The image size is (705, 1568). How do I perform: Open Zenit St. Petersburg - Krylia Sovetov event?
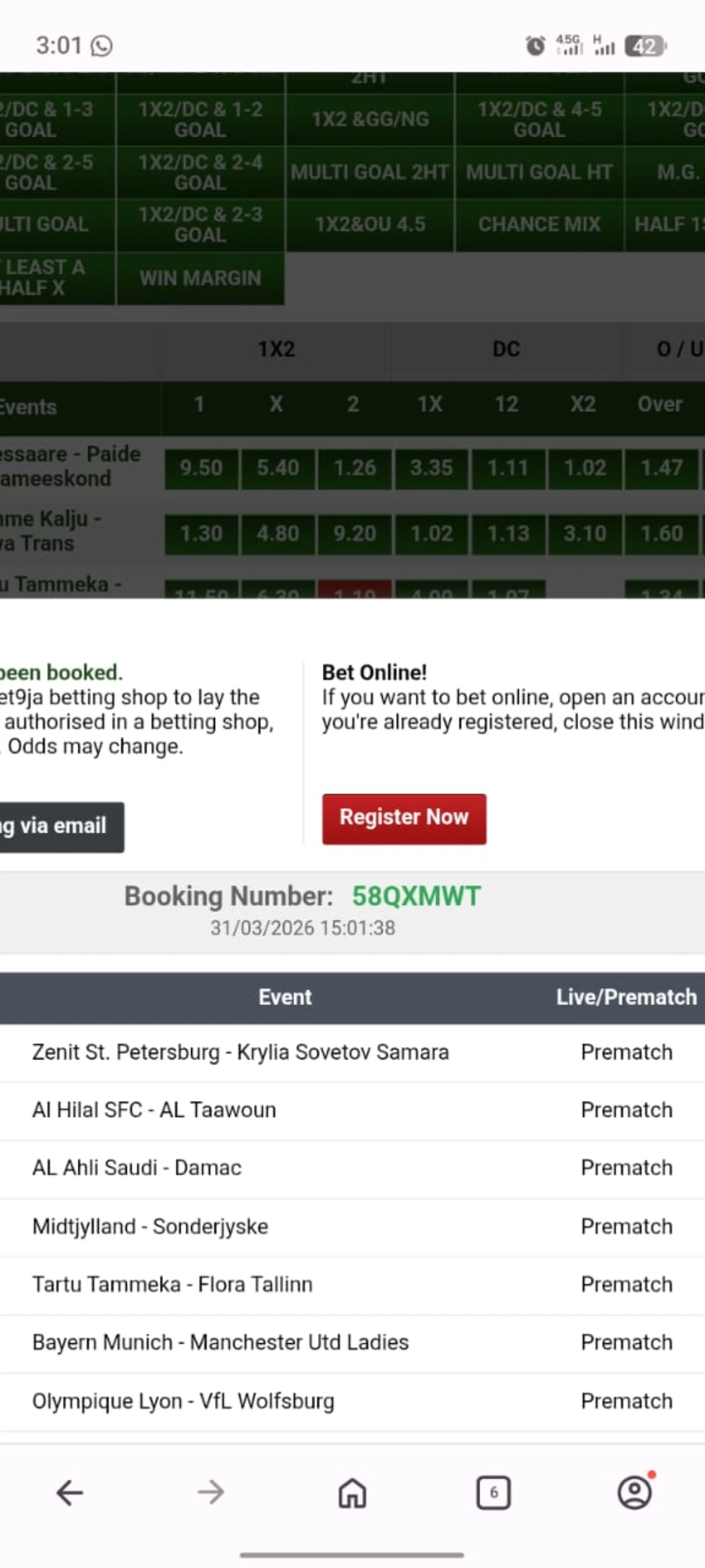tap(240, 1052)
